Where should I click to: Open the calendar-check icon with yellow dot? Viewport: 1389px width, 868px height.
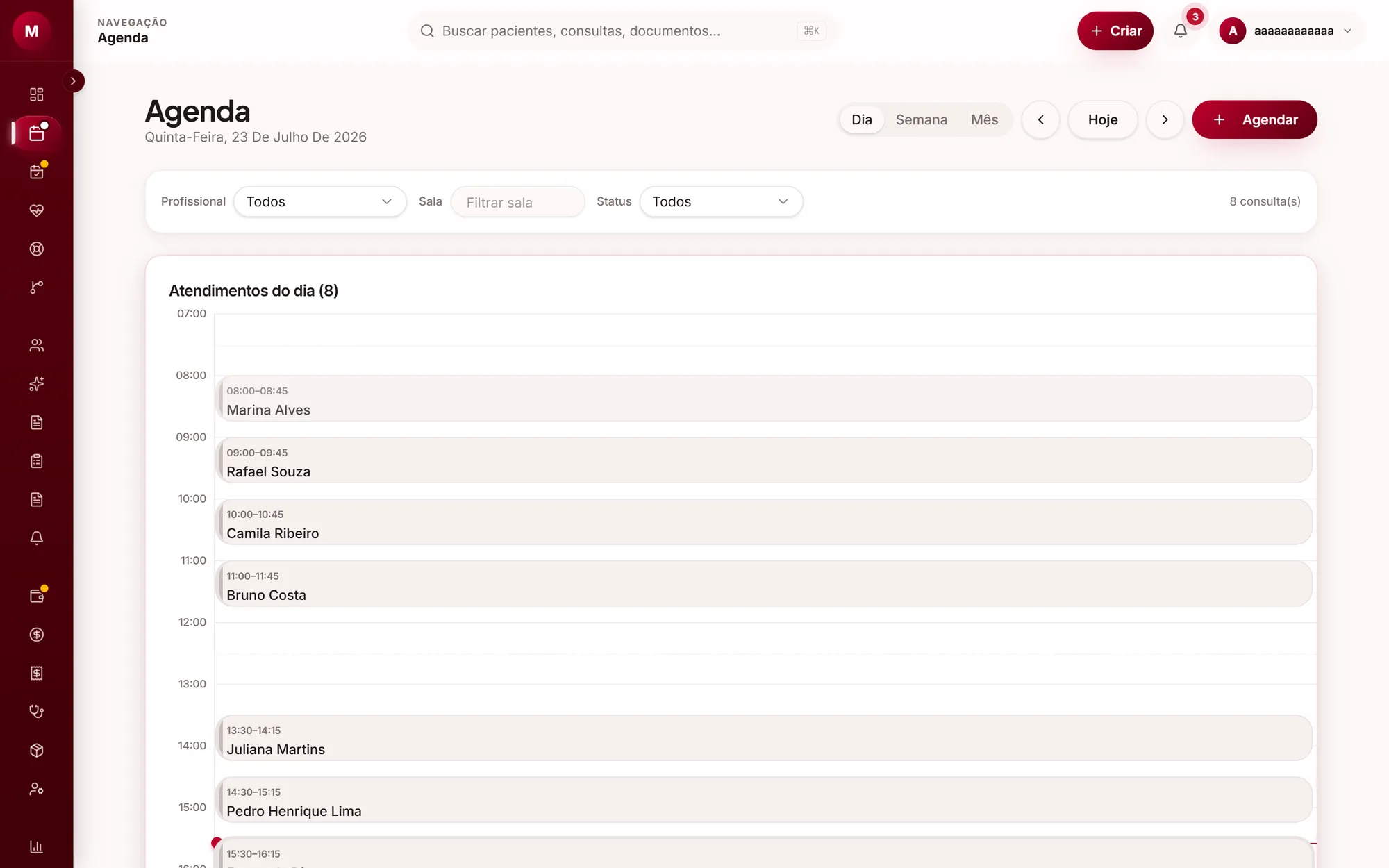(x=37, y=172)
